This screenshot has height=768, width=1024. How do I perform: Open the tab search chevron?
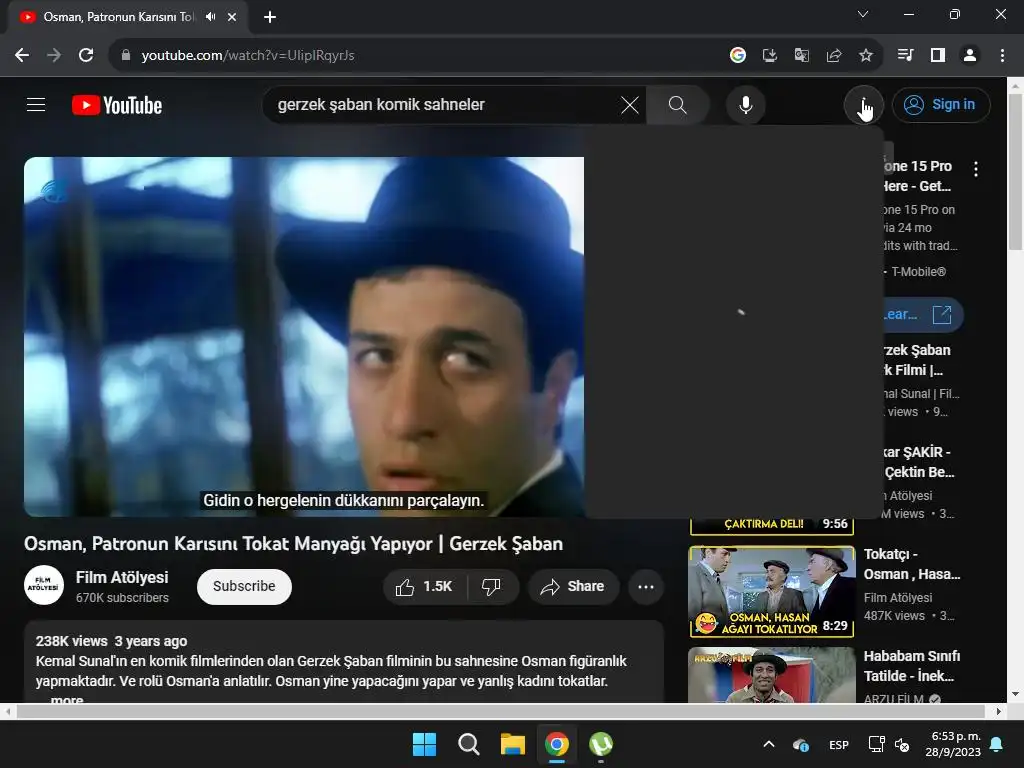[x=863, y=14]
